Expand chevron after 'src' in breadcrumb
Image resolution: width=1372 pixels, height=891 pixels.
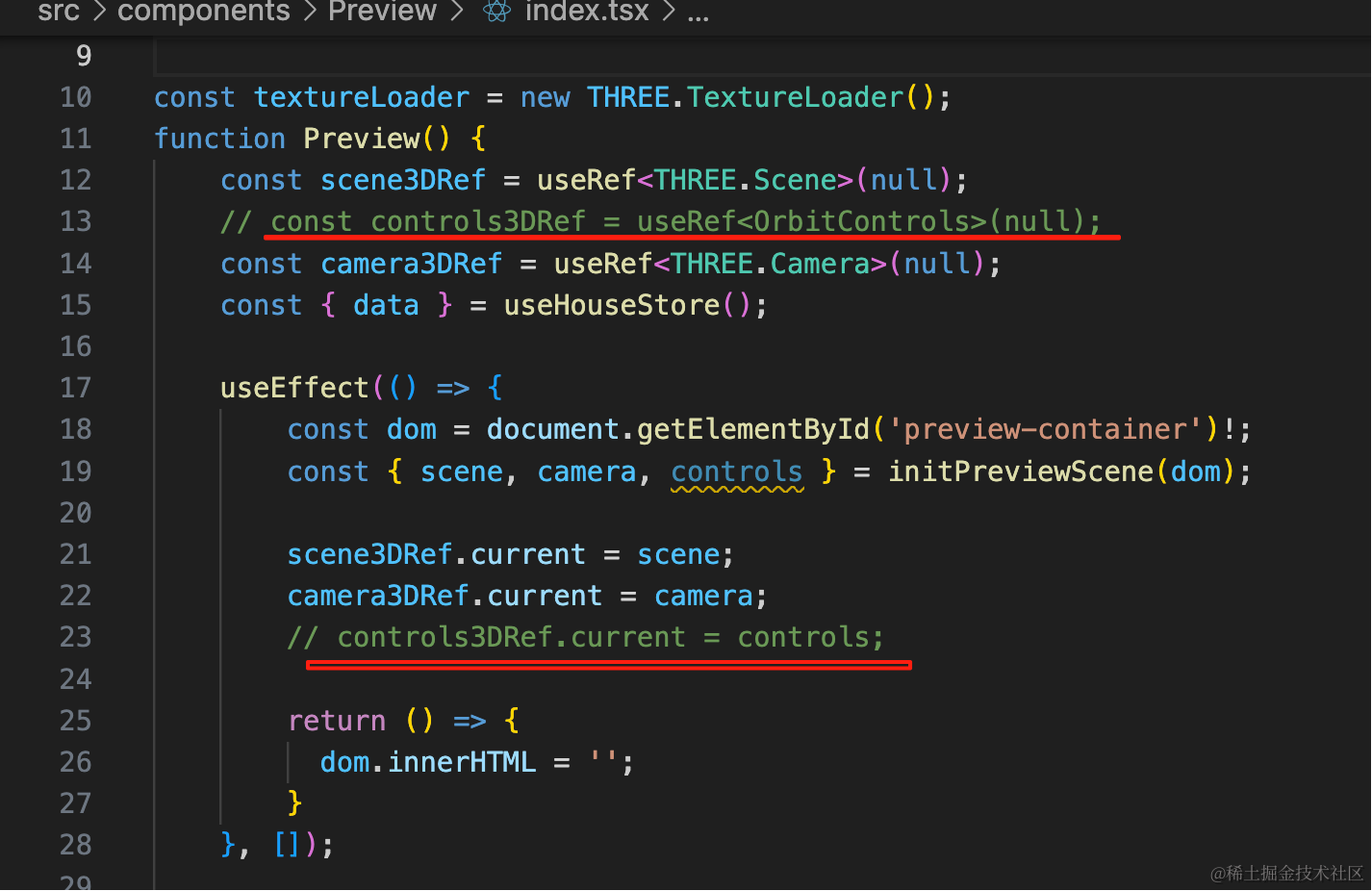pos(98,12)
